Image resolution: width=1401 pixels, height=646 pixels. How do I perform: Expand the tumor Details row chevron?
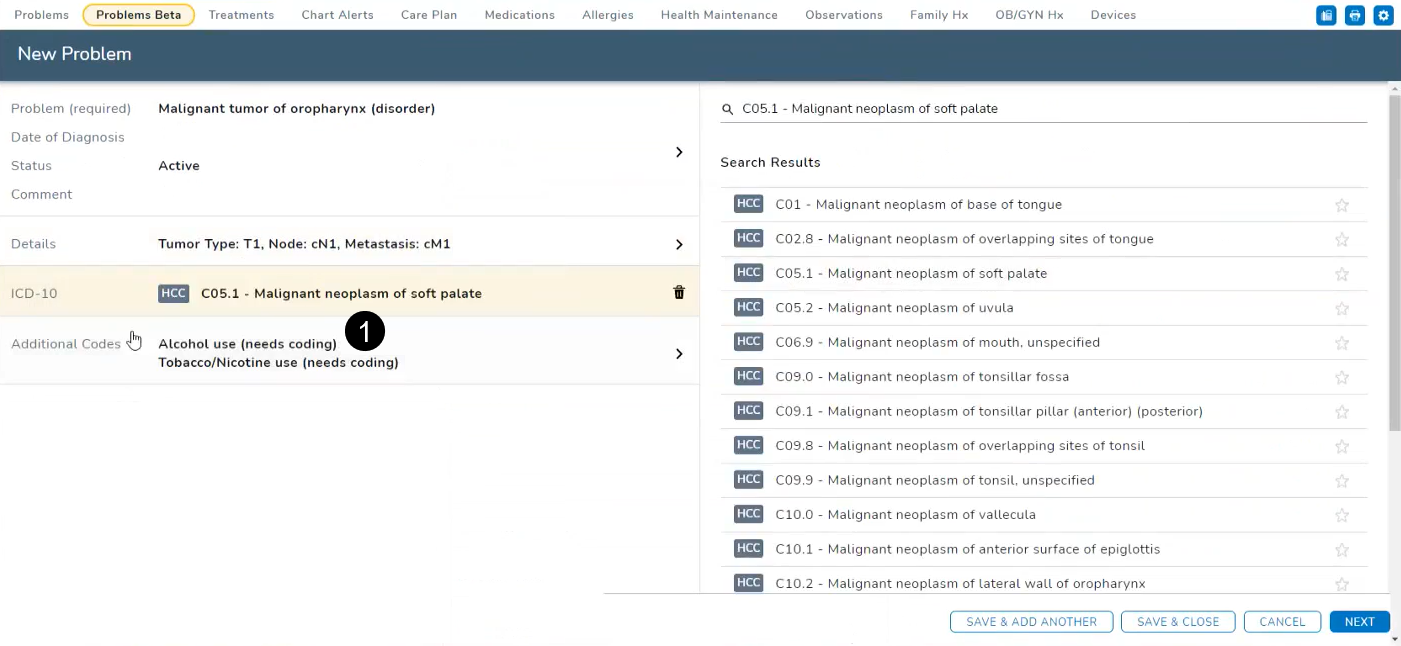(679, 244)
